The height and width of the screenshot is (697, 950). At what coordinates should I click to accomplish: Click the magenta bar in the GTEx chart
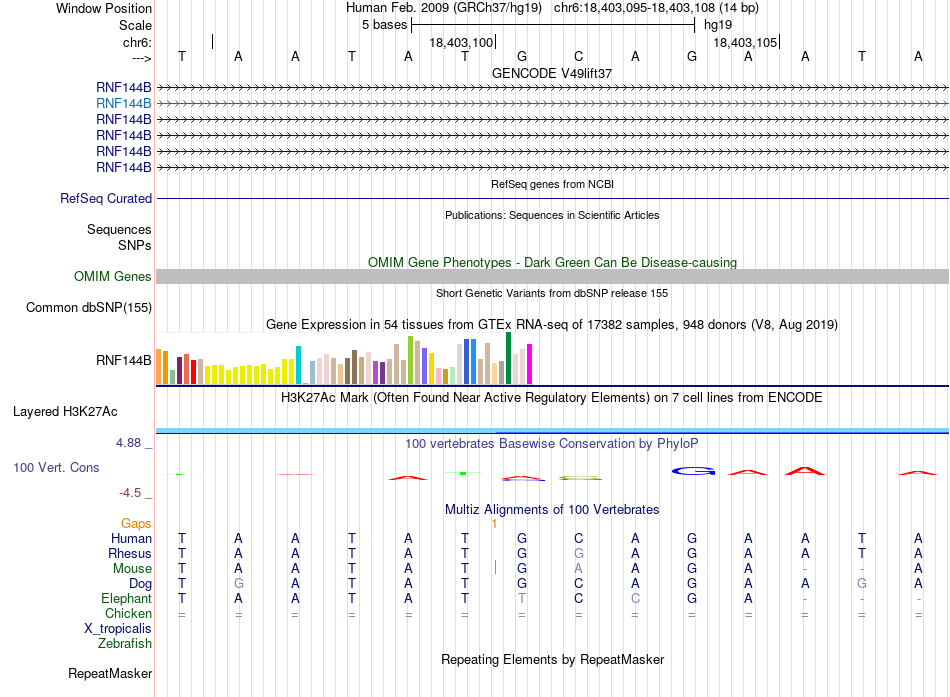pyautogui.click(x=529, y=364)
